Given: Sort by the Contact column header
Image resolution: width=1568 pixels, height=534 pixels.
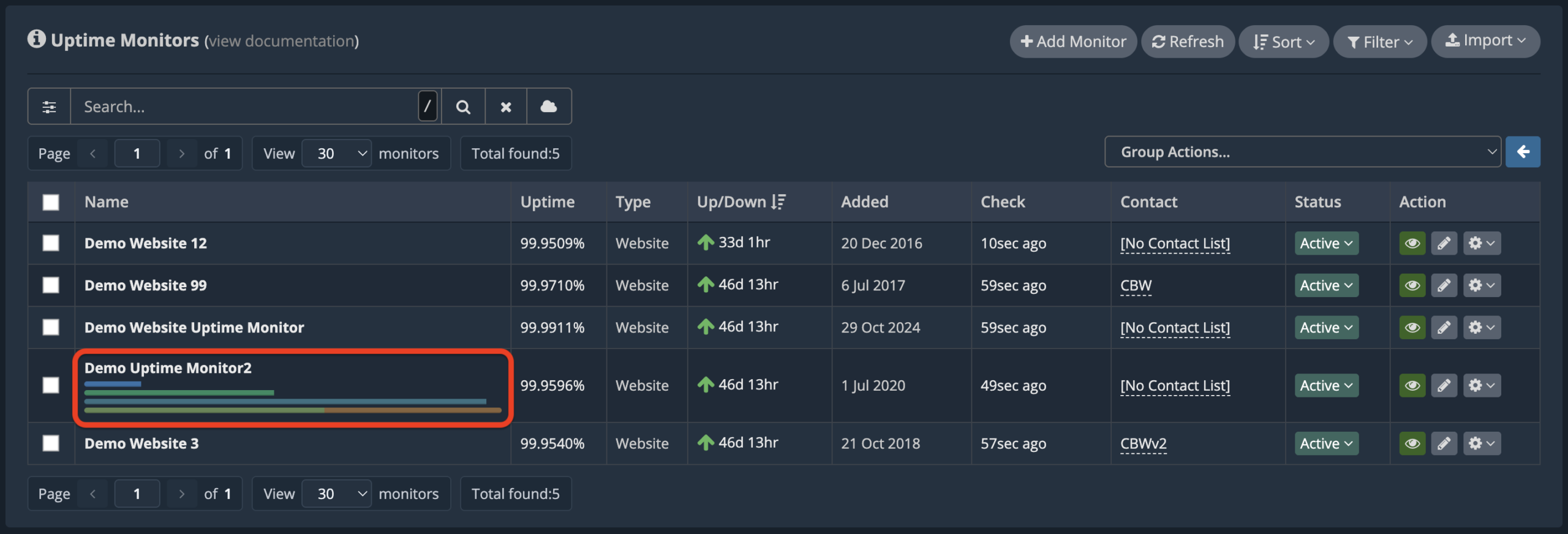Looking at the screenshot, I should coord(1148,202).
